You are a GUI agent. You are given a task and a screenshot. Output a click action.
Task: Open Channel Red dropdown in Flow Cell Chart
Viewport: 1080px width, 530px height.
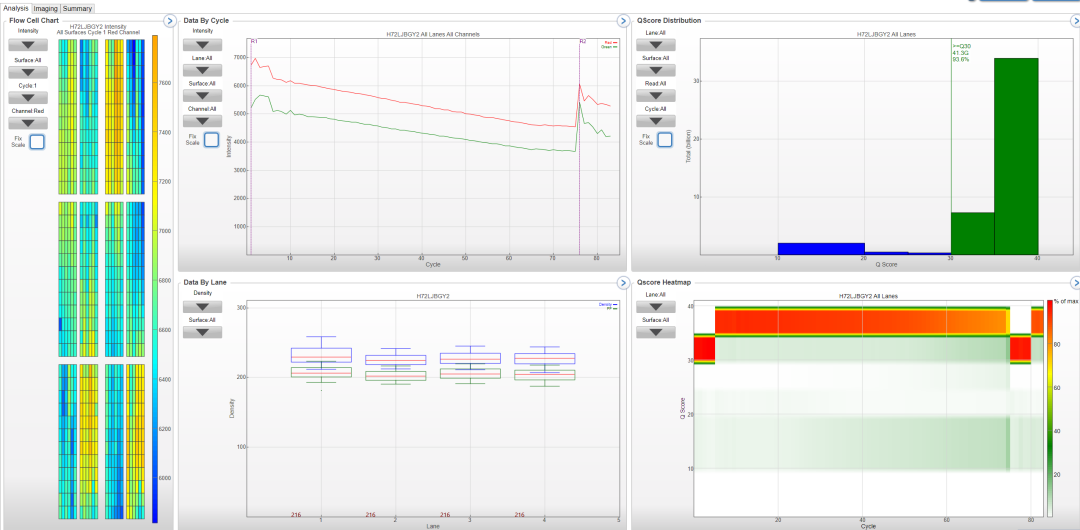point(27,123)
